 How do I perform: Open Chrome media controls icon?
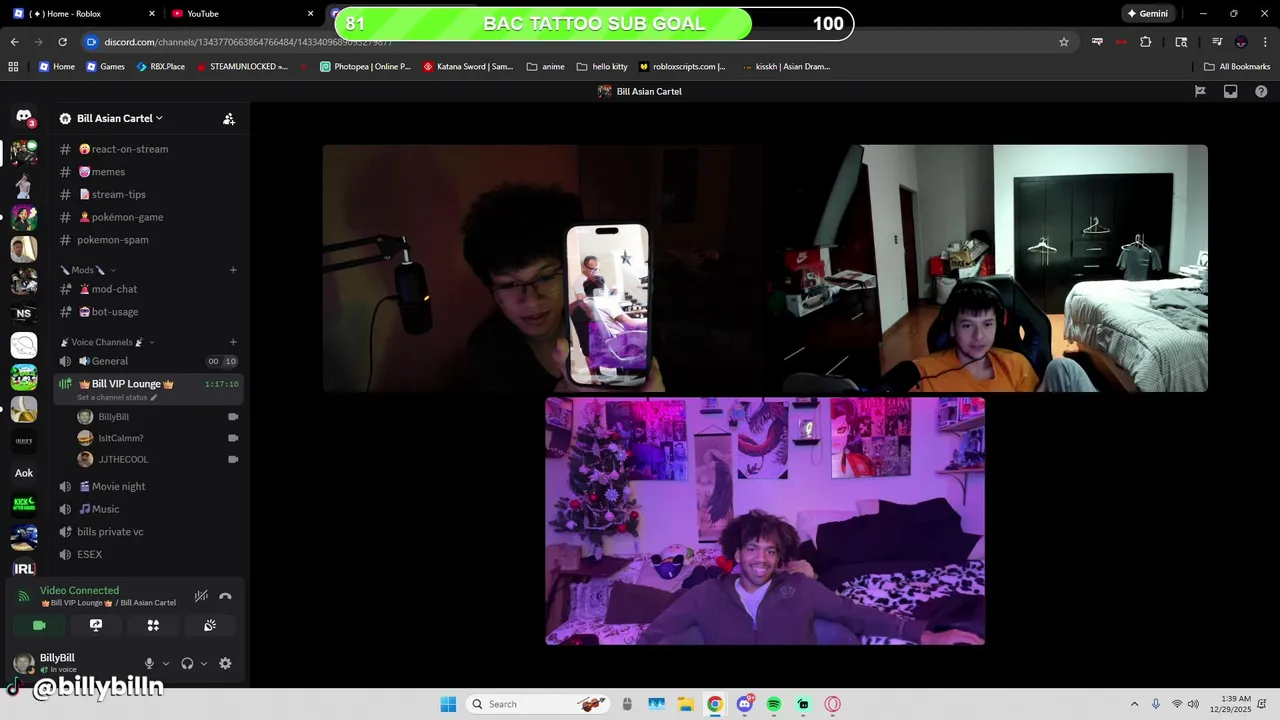coord(1217,42)
